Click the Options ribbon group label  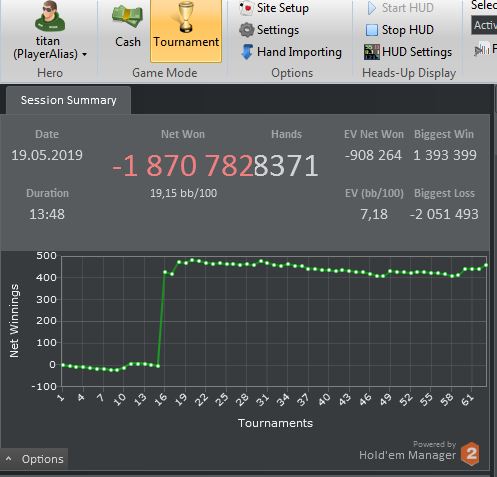pos(292,73)
